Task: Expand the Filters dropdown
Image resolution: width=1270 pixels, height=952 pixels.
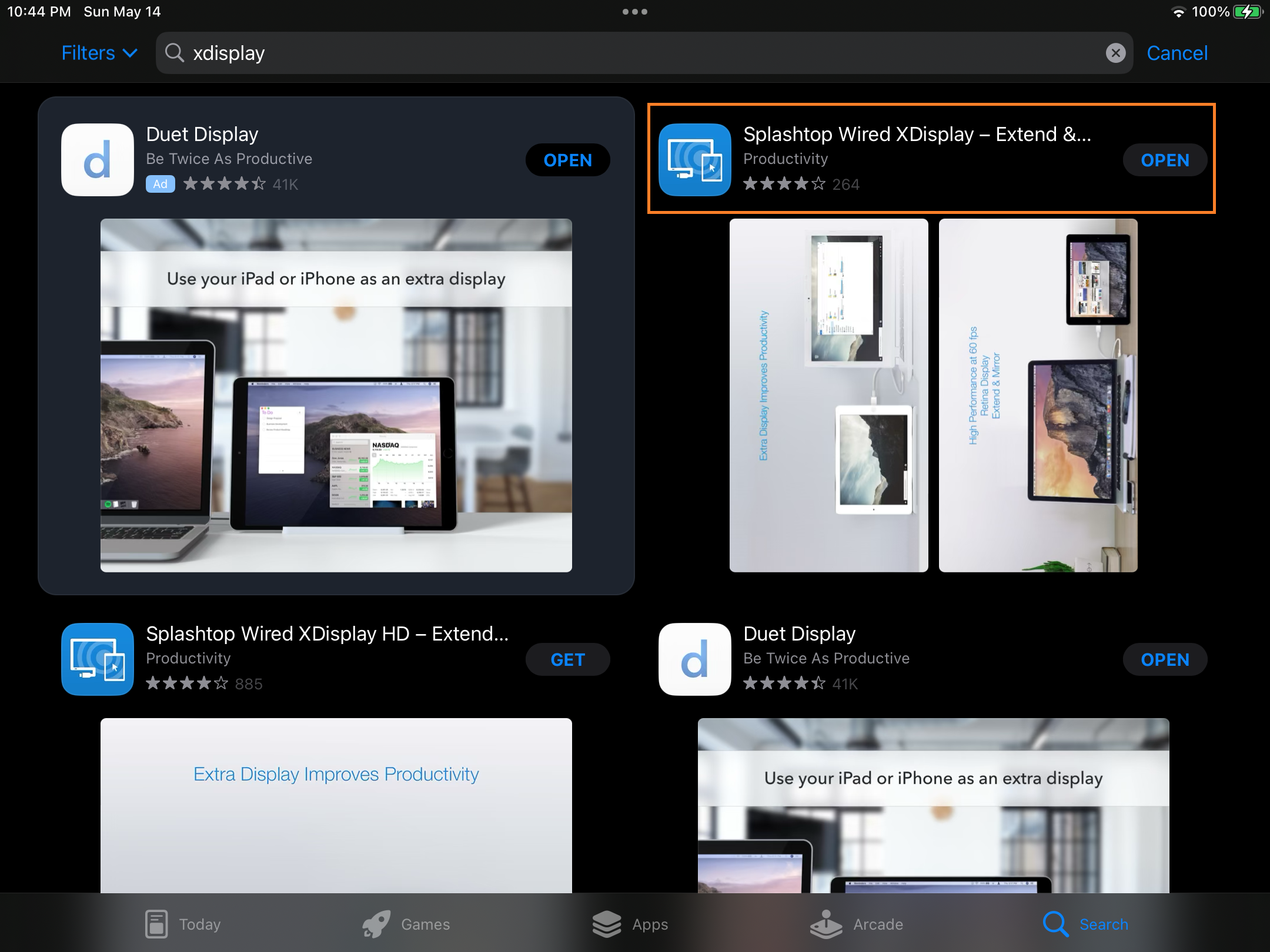Action: pyautogui.click(x=100, y=53)
